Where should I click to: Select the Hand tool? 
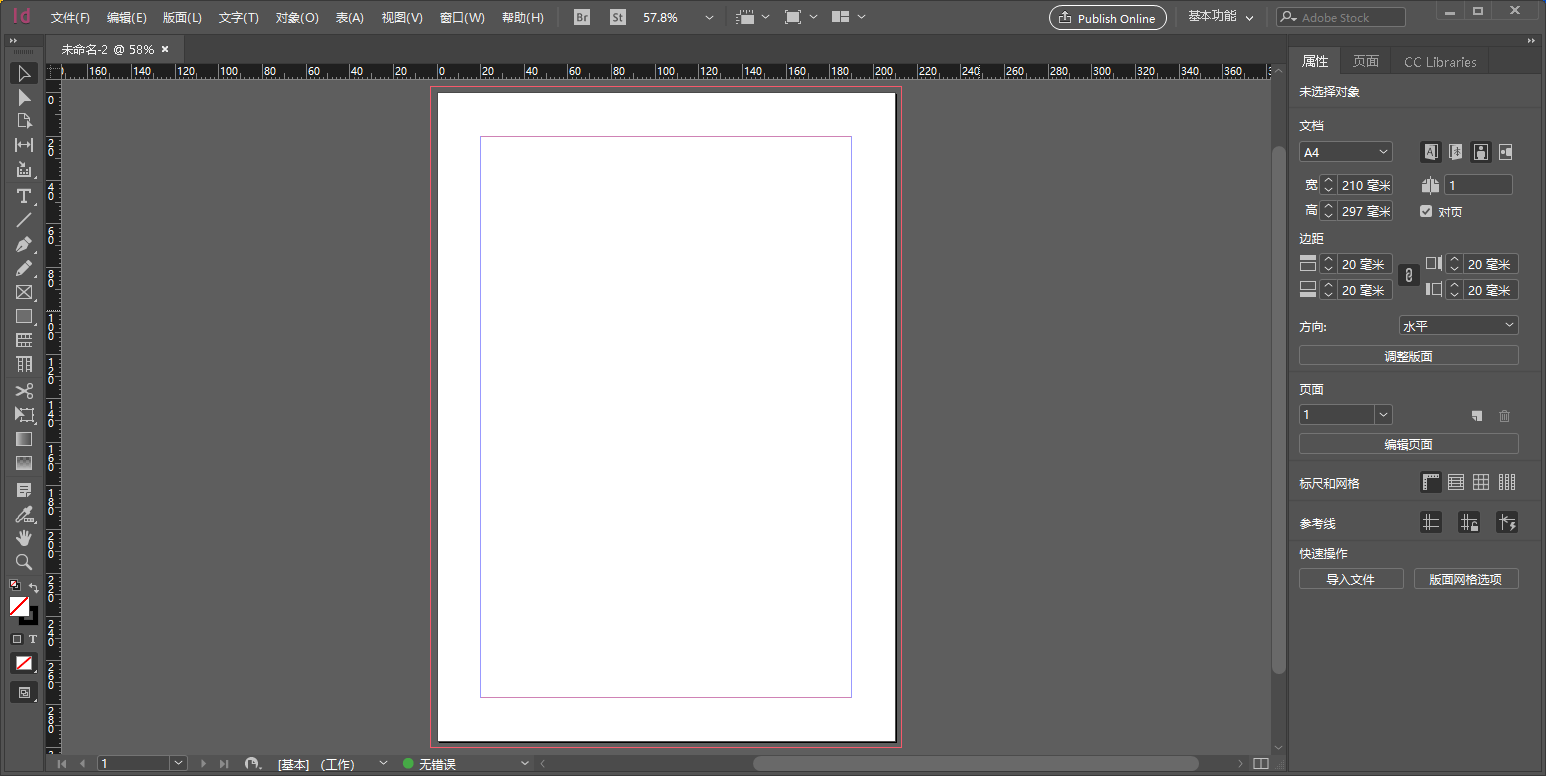click(24, 538)
